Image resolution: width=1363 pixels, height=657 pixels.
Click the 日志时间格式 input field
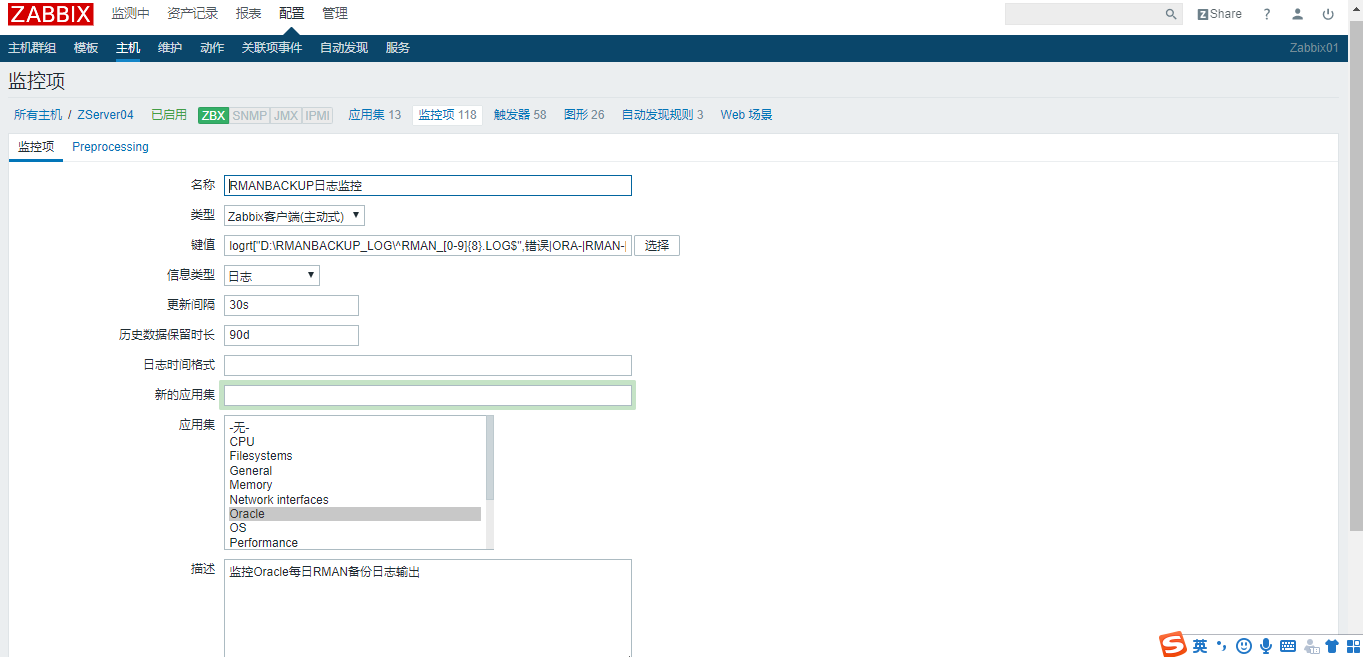(x=428, y=365)
